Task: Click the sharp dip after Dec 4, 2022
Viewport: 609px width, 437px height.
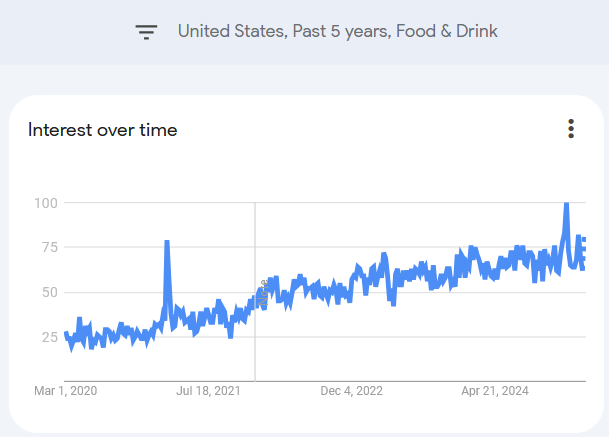Action: tap(393, 303)
